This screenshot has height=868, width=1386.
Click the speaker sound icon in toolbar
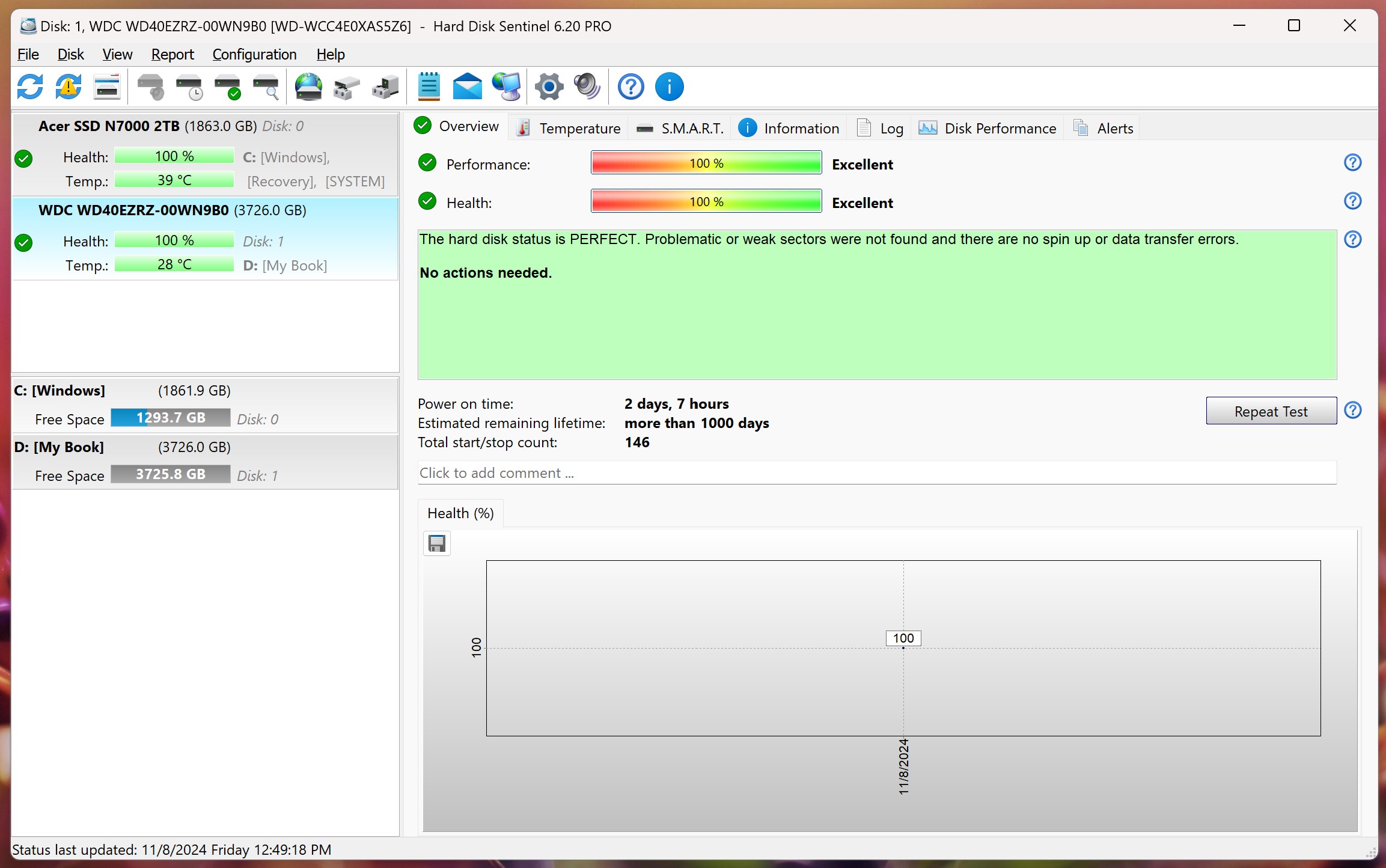pyautogui.click(x=587, y=87)
